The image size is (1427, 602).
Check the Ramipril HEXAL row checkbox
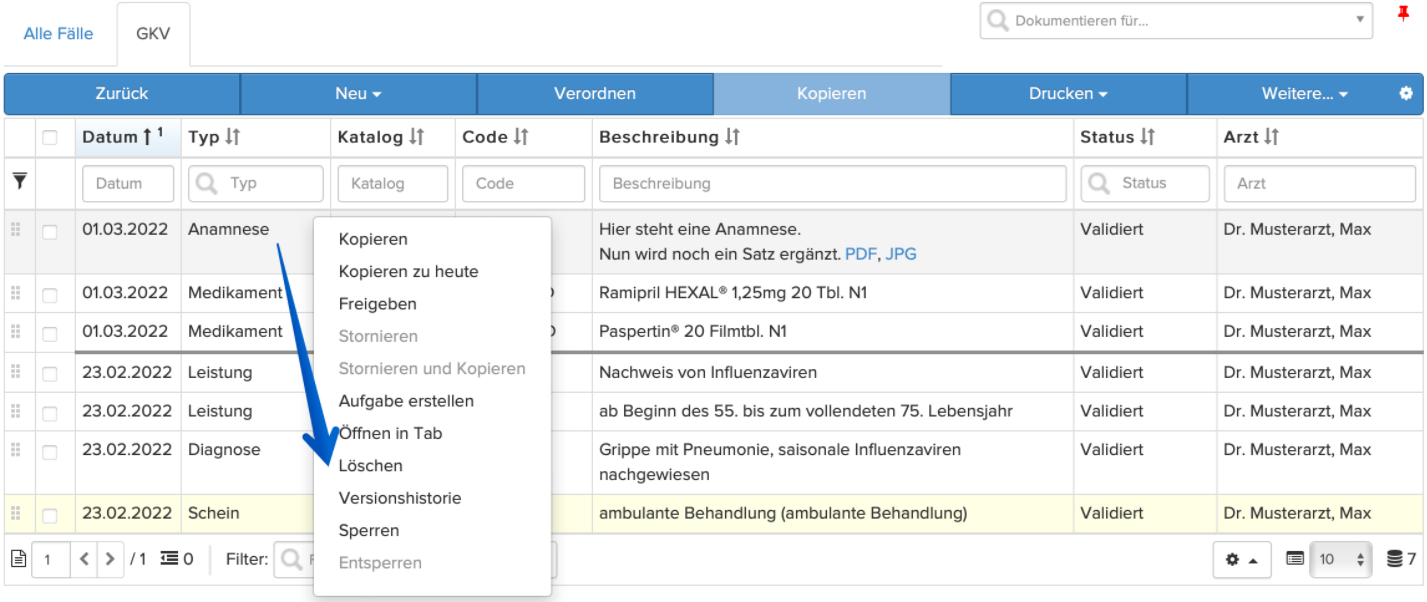(x=50, y=294)
